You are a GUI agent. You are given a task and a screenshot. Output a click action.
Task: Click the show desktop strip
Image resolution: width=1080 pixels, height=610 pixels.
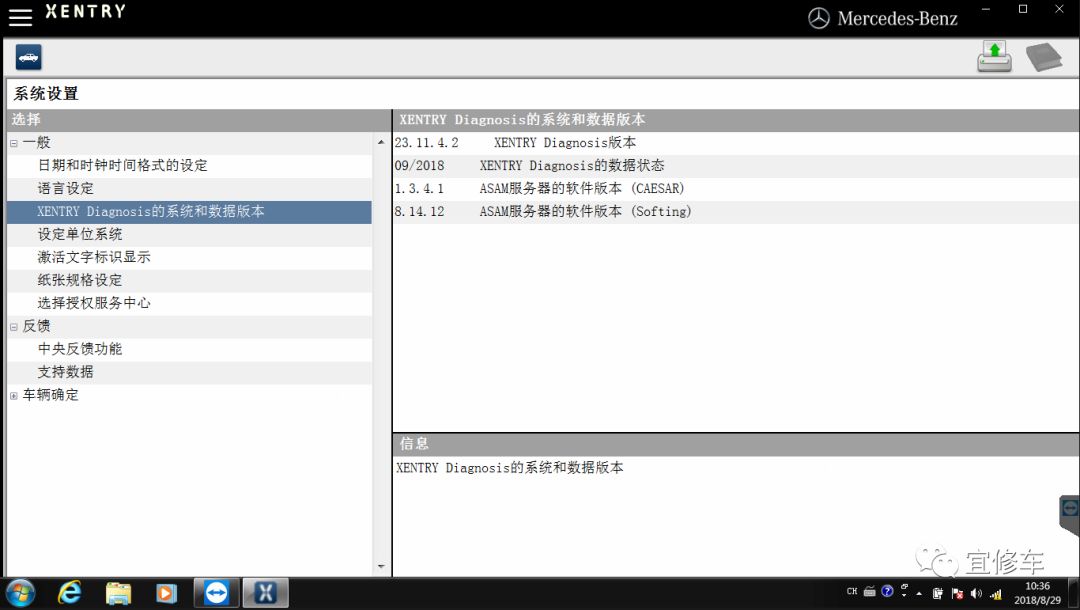tap(1074, 593)
